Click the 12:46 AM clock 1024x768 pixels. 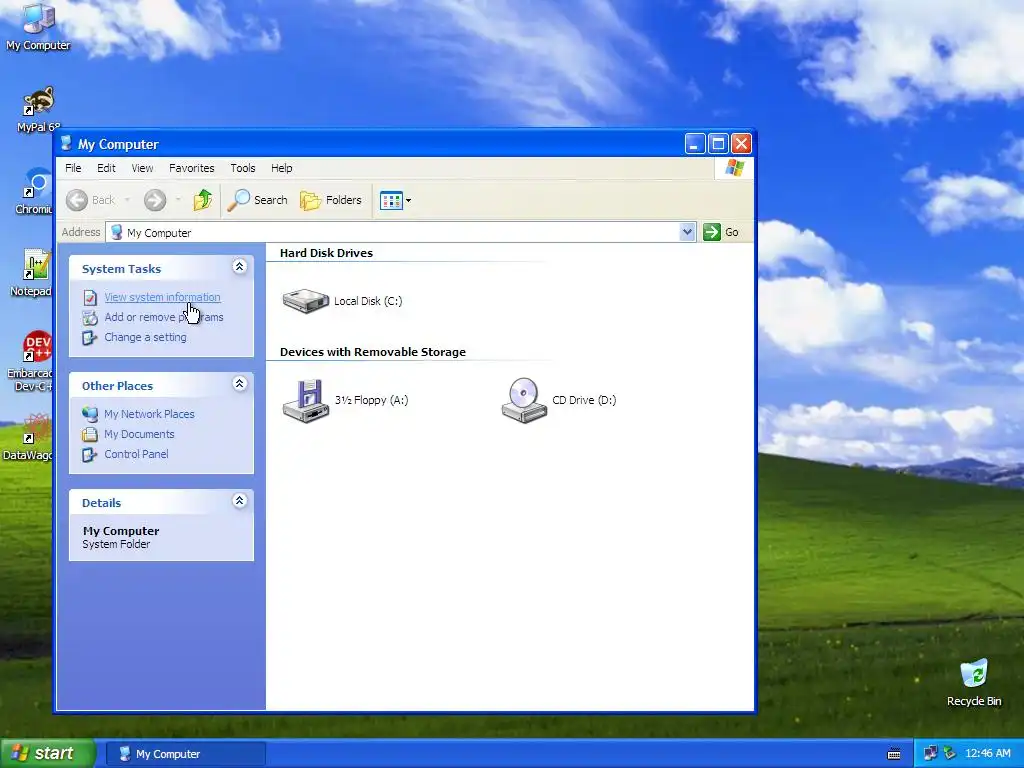(987, 754)
